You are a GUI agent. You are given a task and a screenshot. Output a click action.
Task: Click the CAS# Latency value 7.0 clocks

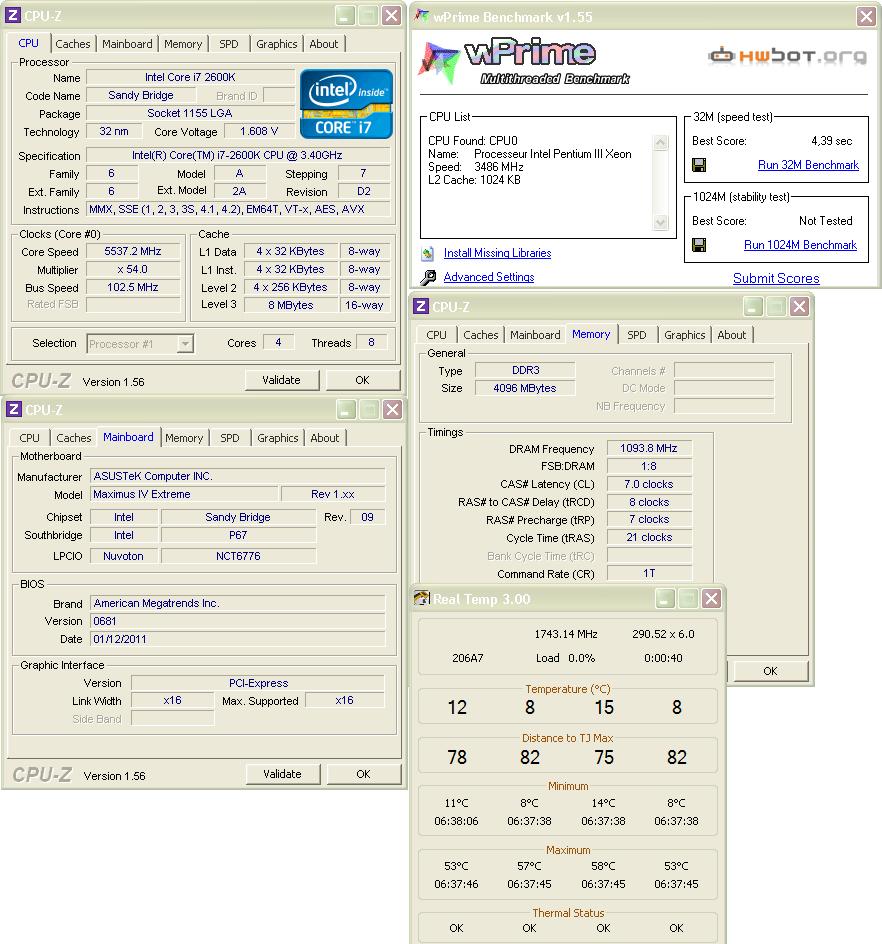click(649, 485)
